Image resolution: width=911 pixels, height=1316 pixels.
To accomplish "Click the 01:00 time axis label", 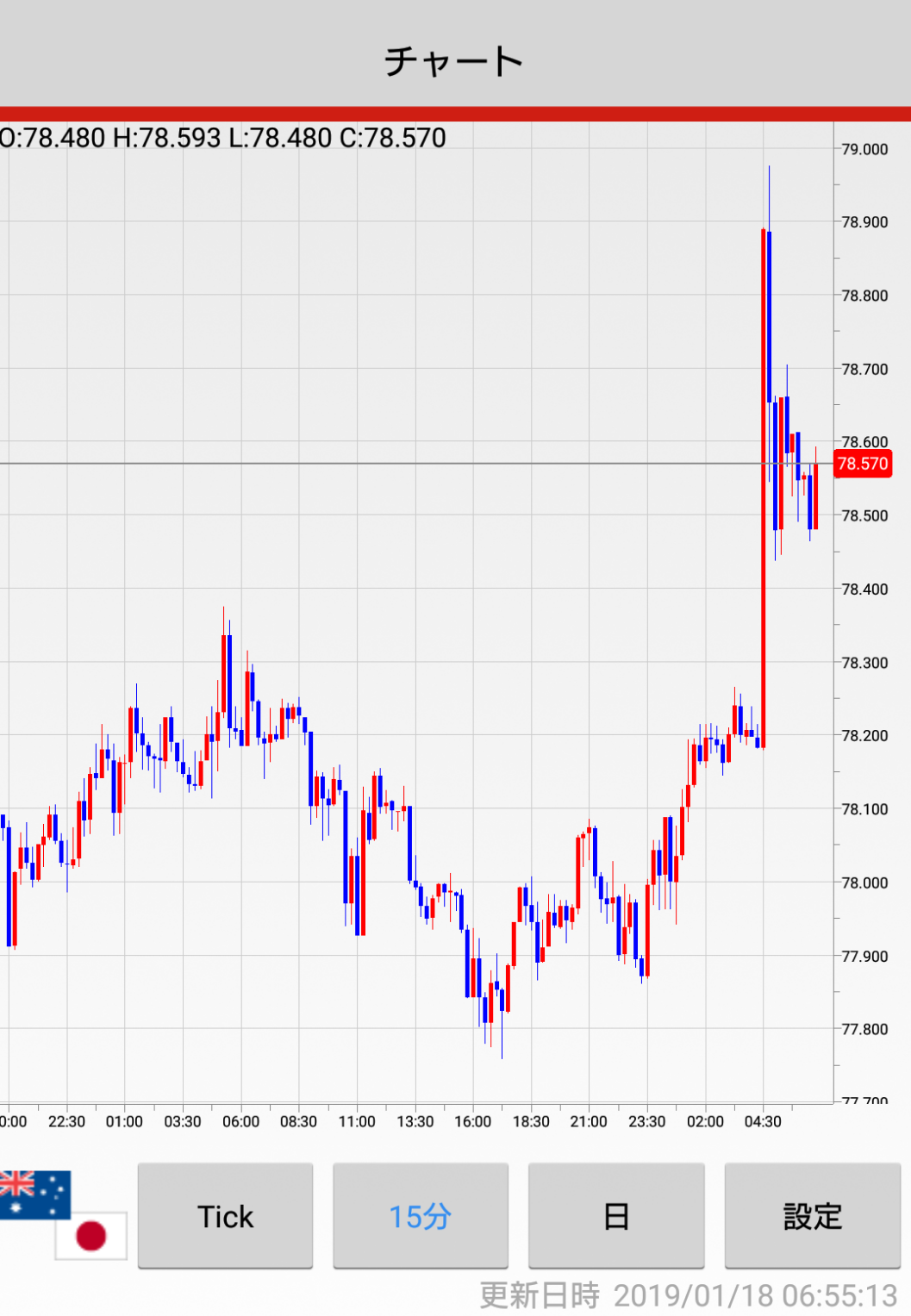I will (124, 1121).
